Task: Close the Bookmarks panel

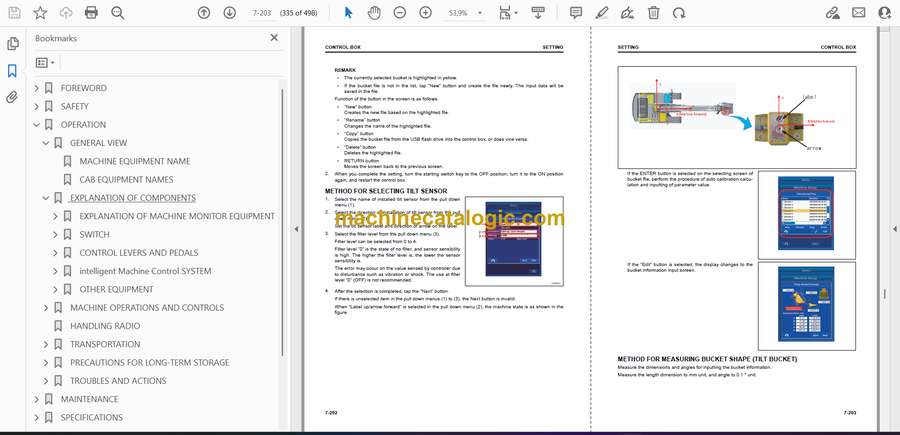Action: pos(274,38)
